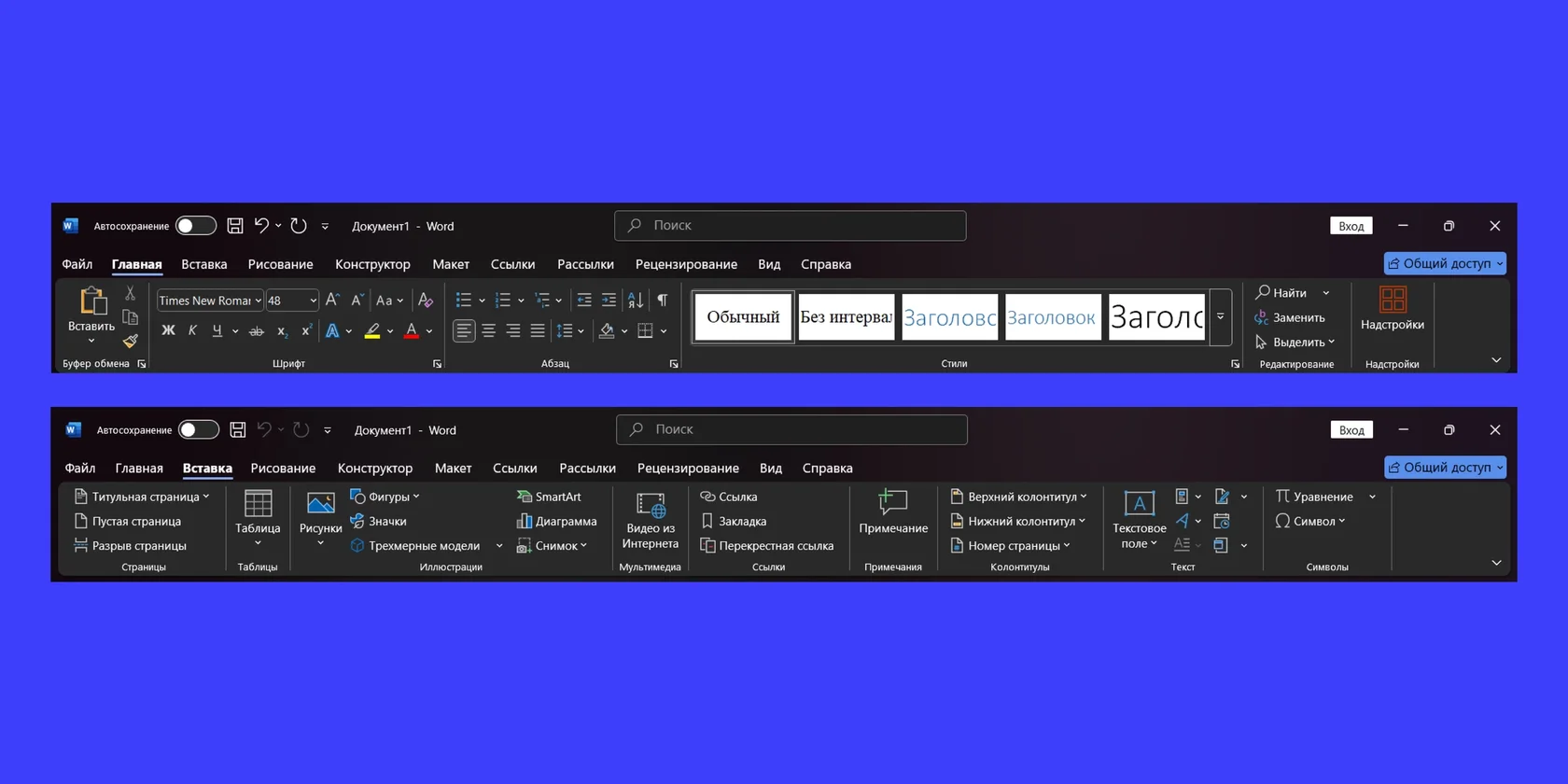
Task: Switch to Главная tab in the Insert-tab window
Action: click(139, 468)
